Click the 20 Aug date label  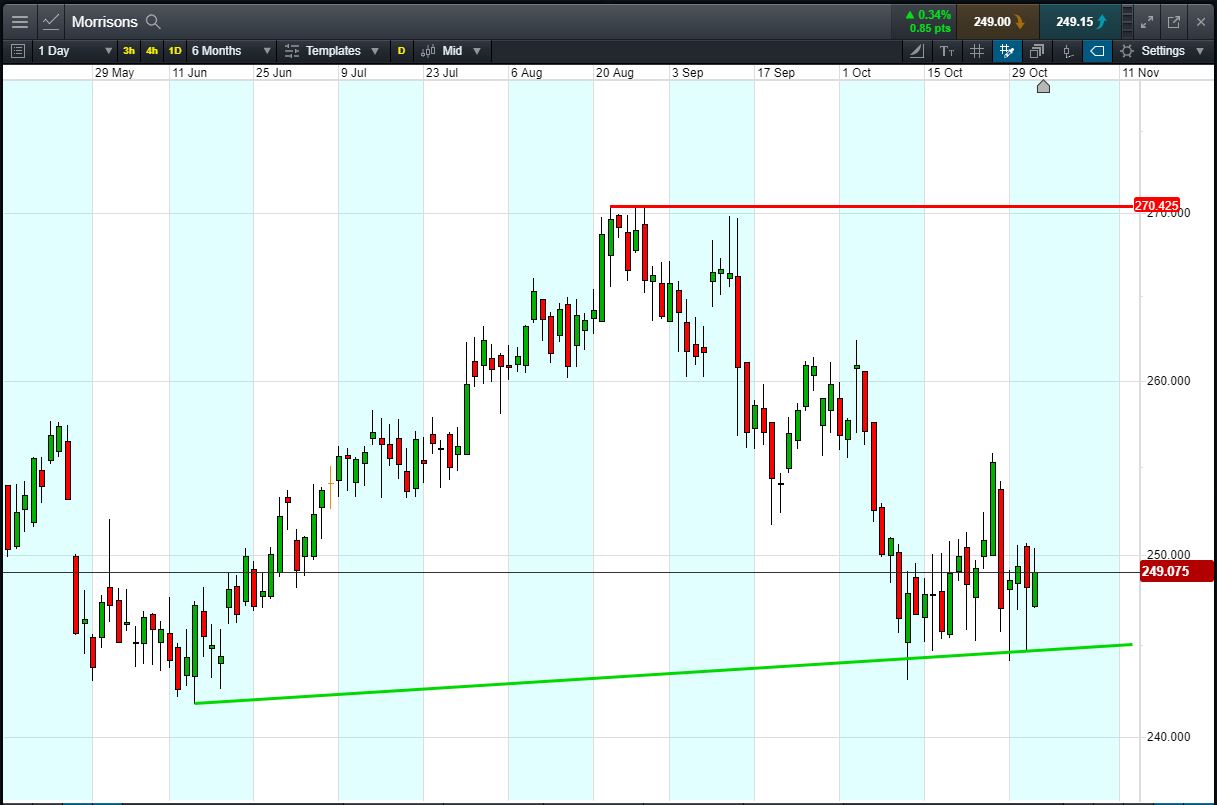pyautogui.click(x=614, y=73)
